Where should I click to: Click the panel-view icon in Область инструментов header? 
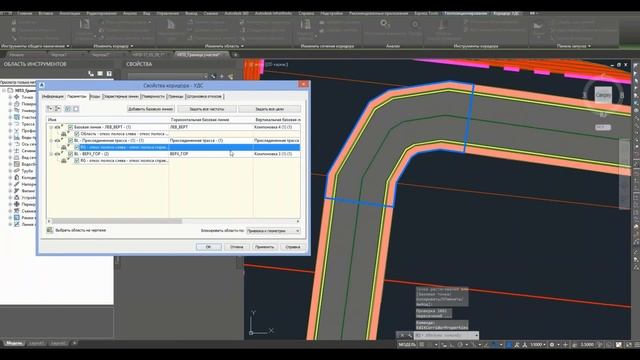click(x=100, y=73)
